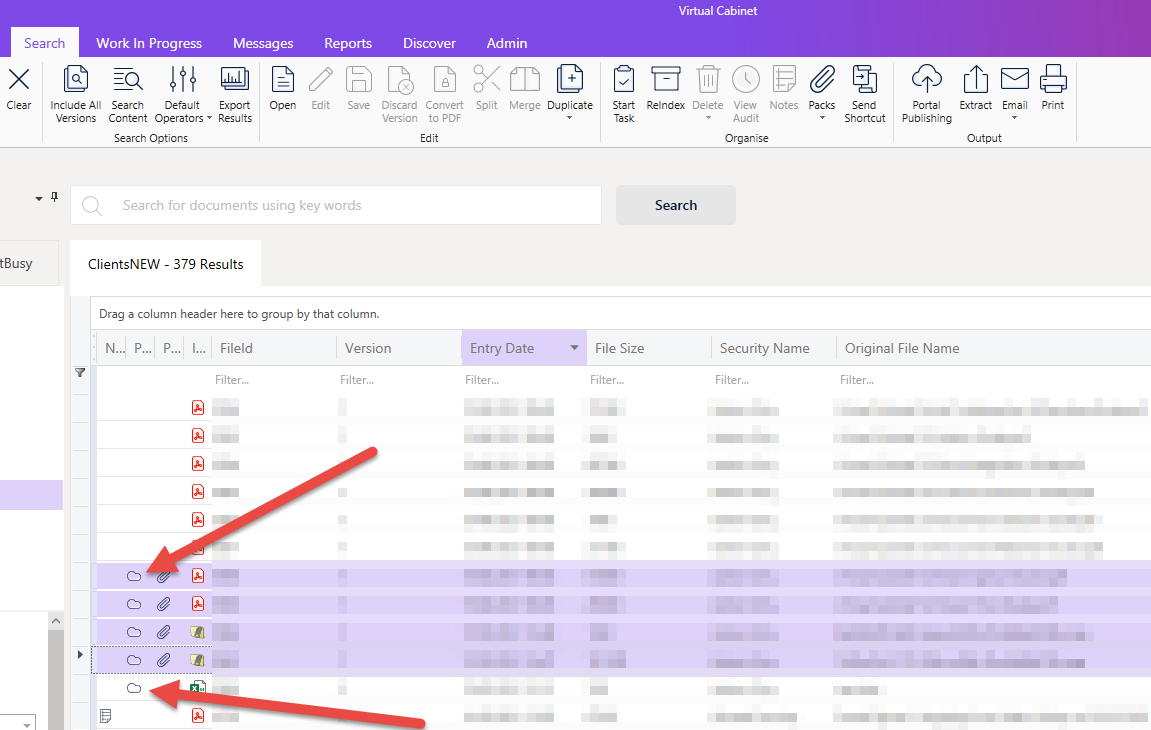Click the ReIndex archive icon
The image size is (1151, 730).
(666, 79)
